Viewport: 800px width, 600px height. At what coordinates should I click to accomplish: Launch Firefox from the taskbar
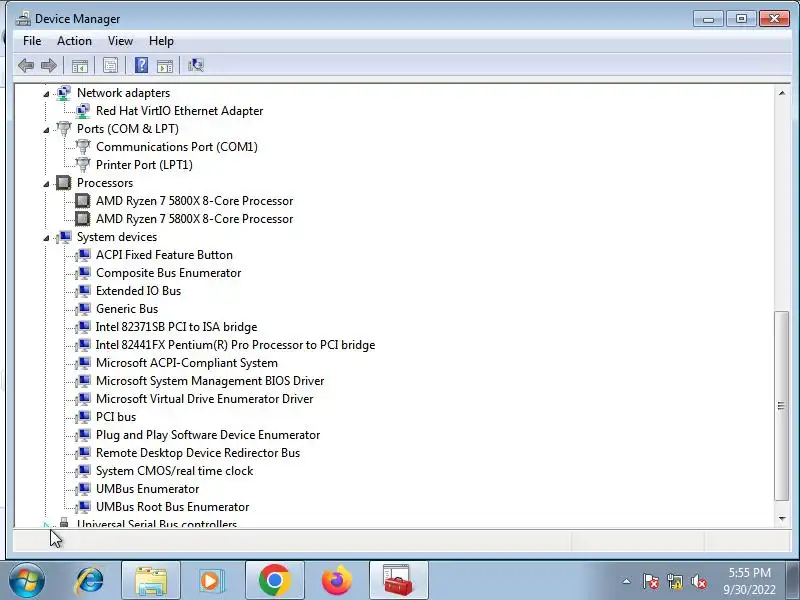(x=337, y=581)
